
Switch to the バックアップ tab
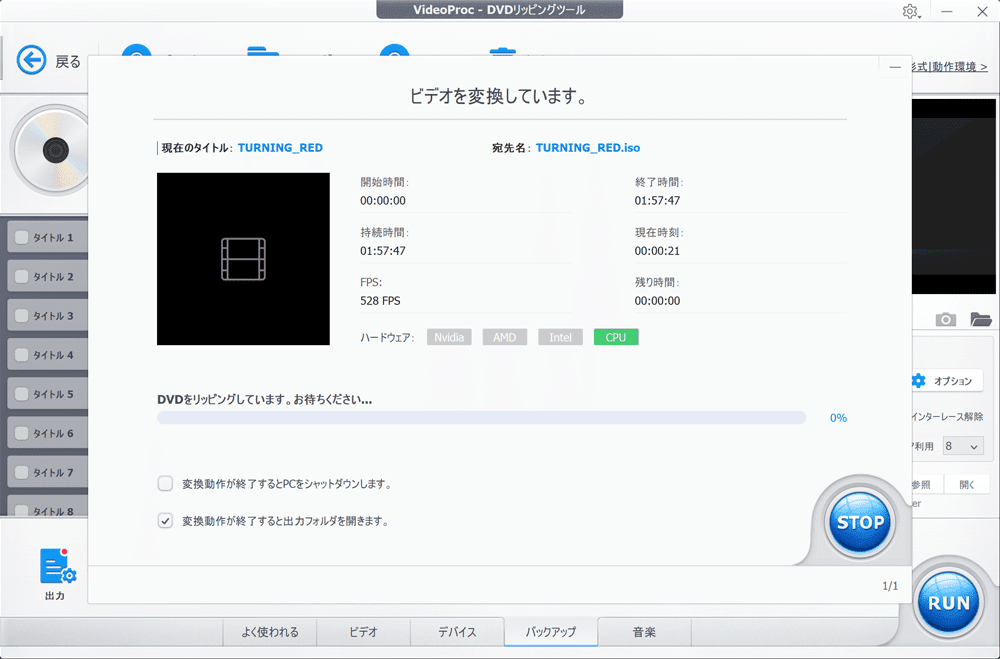click(x=551, y=632)
